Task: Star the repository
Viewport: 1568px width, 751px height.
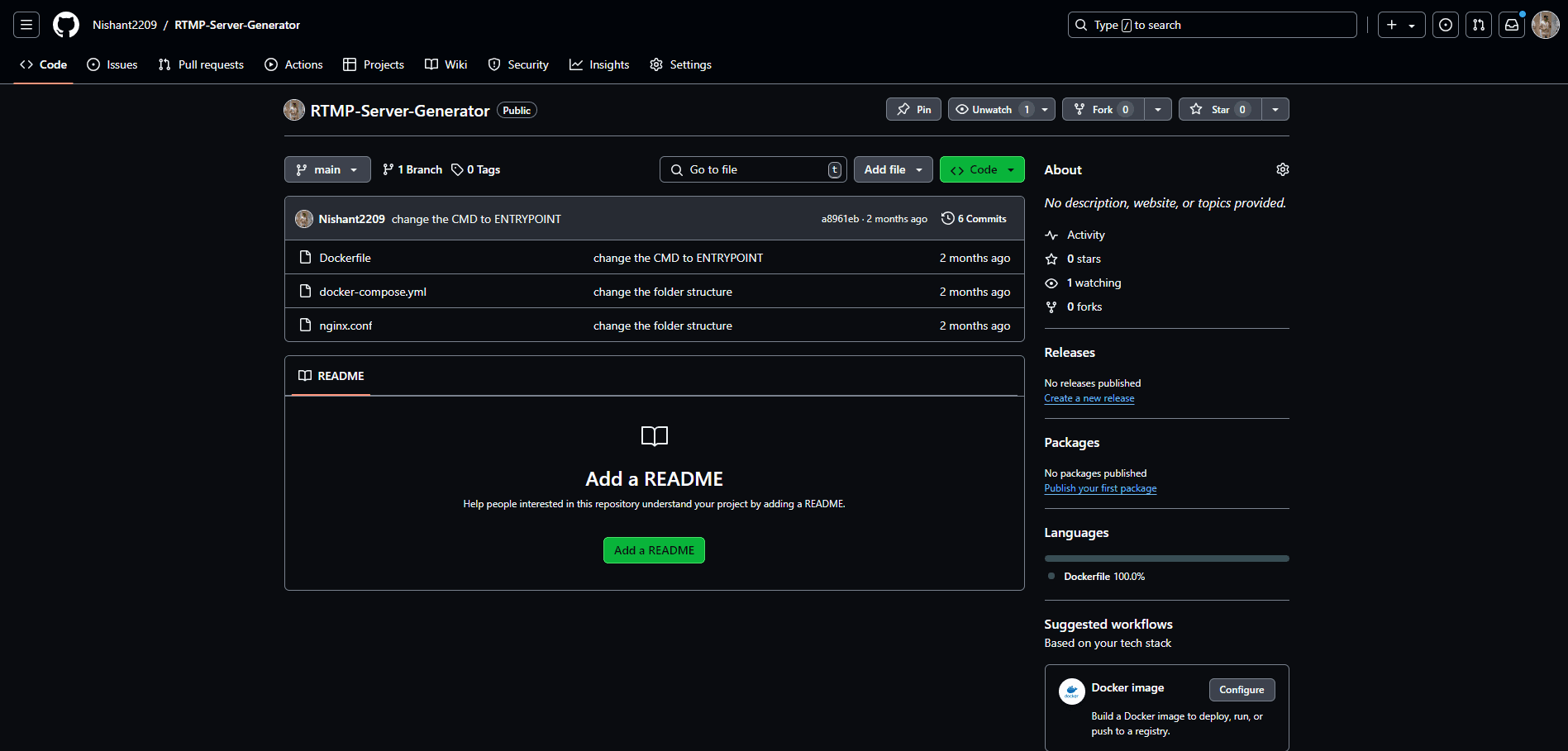Action: (1220, 109)
